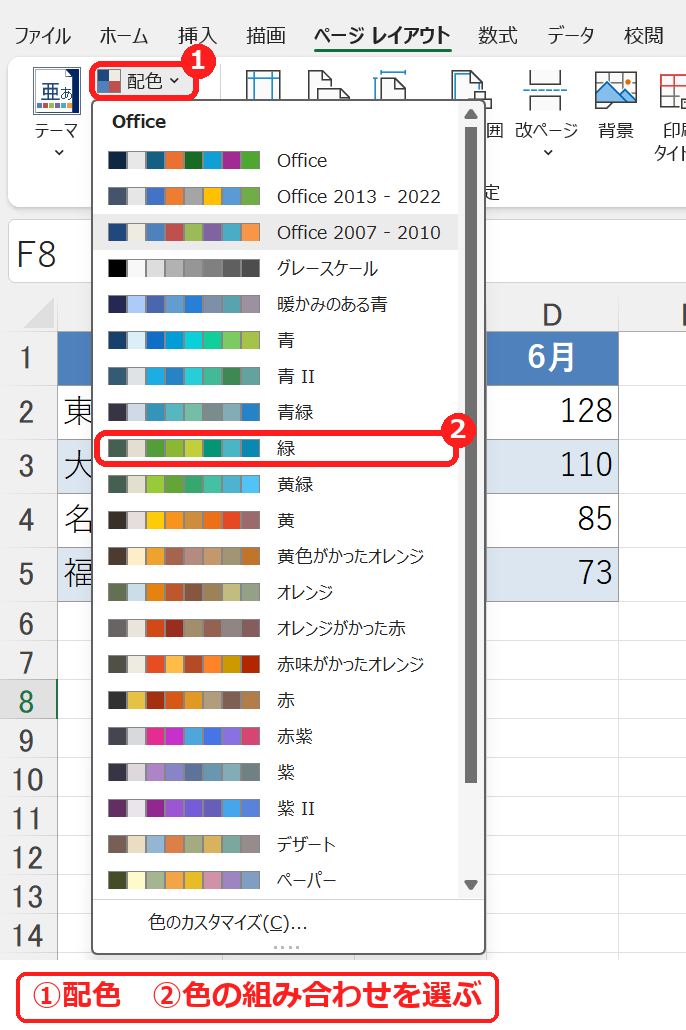Click the color list scroll up arrow
Screen dimensions: 686x1030
point(470,114)
